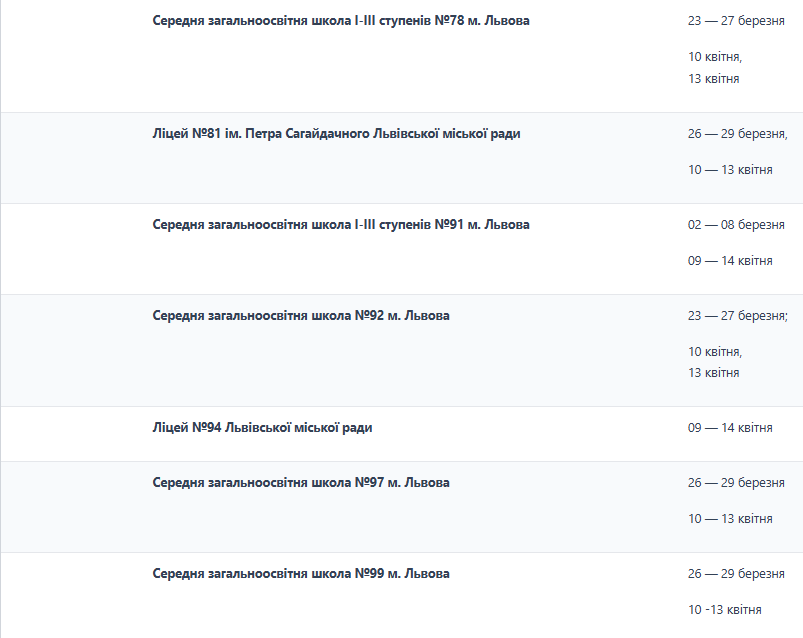This screenshot has width=803, height=638.
Task: Click the 23 — 27 березня date for school №78
Action: [x=736, y=21]
